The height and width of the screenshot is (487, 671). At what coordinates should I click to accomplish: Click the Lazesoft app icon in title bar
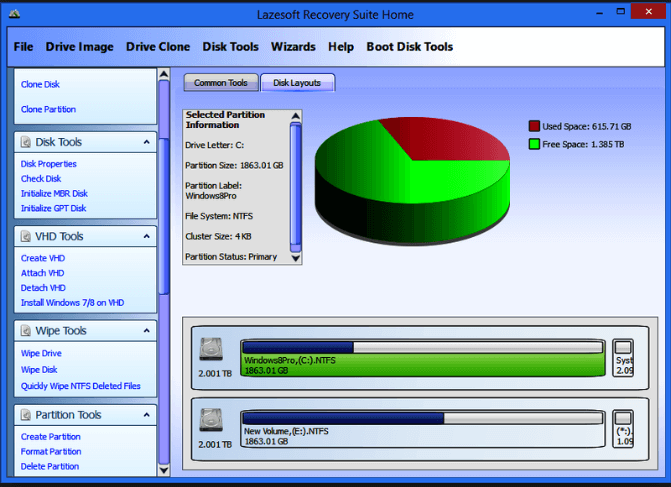click(x=14, y=15)
